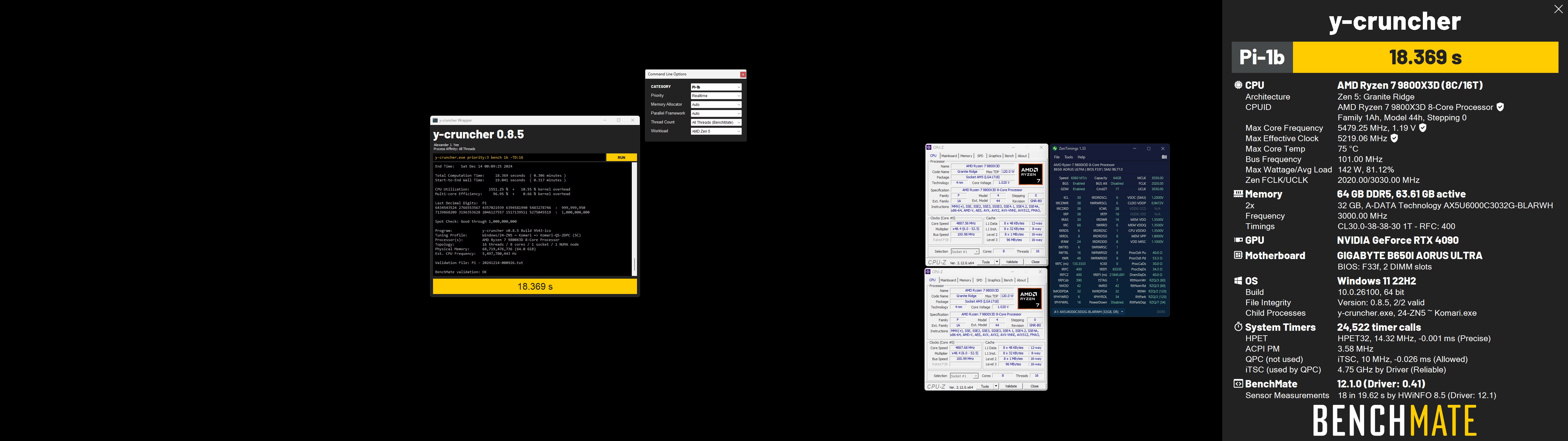Click Tools button in lower CPU-Z window

[x=985, y=386]
